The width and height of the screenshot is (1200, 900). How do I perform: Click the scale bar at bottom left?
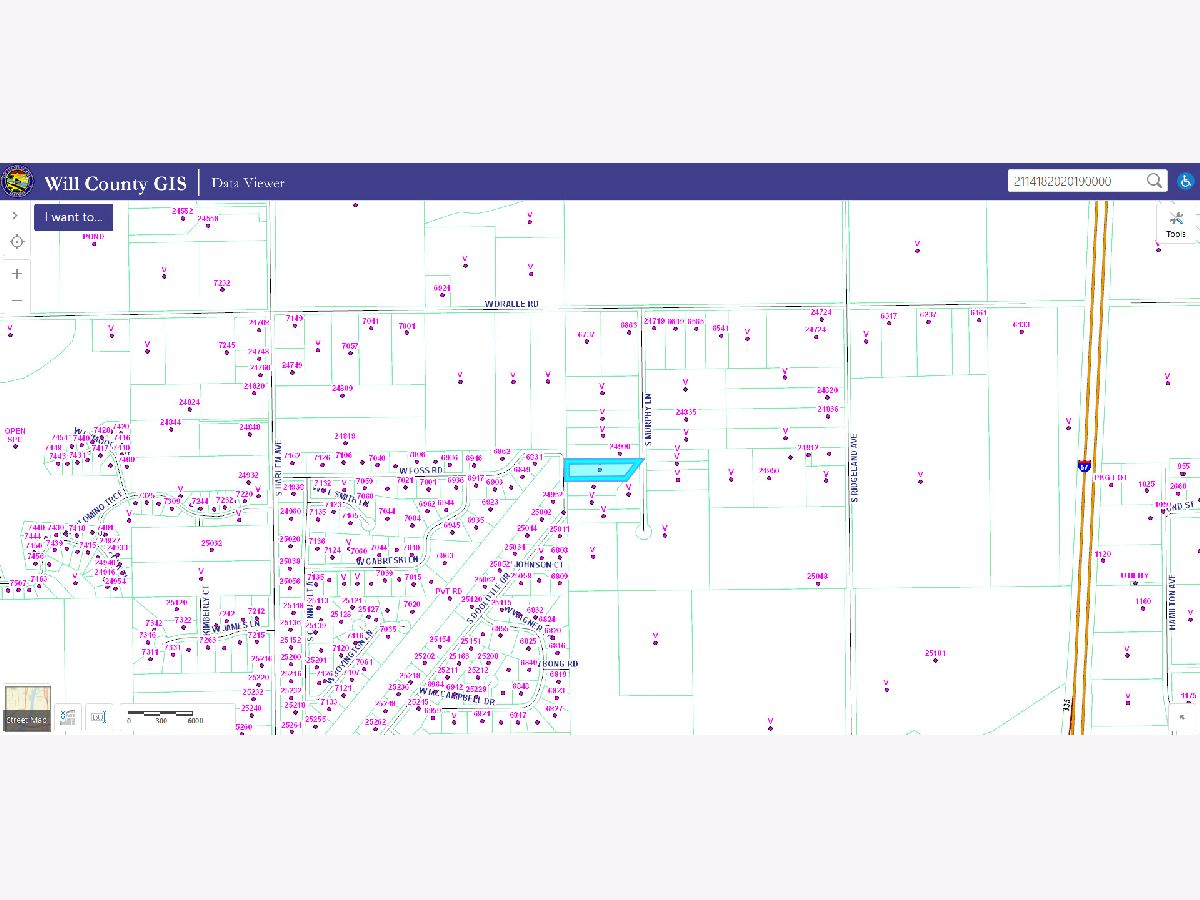tap(165, 716)
